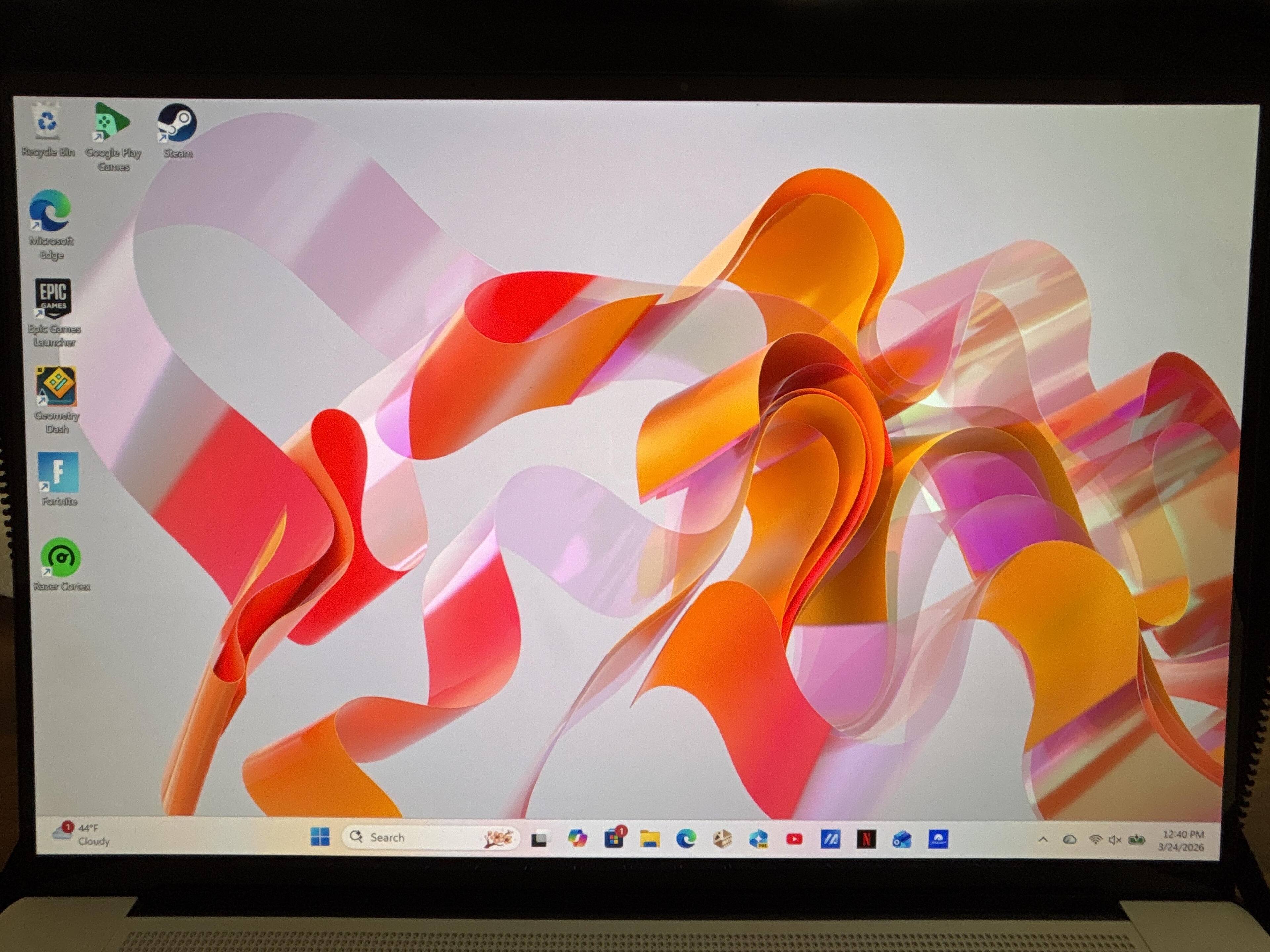The width and height of the screenshot is (1270, 952).
Task: Toggle the muted volume speaker icon
Action: [x=1115, y=840]
